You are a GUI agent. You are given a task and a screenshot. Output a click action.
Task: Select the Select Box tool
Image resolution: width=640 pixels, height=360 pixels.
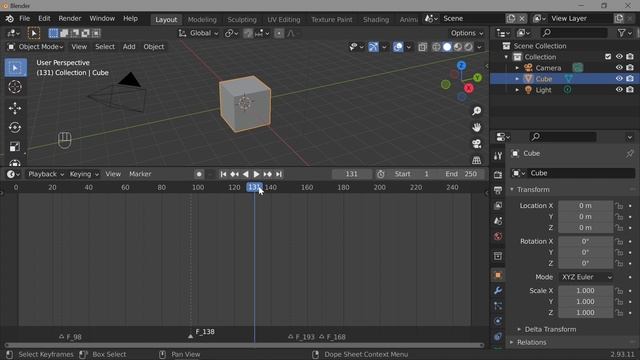click(x=15, y=67)
